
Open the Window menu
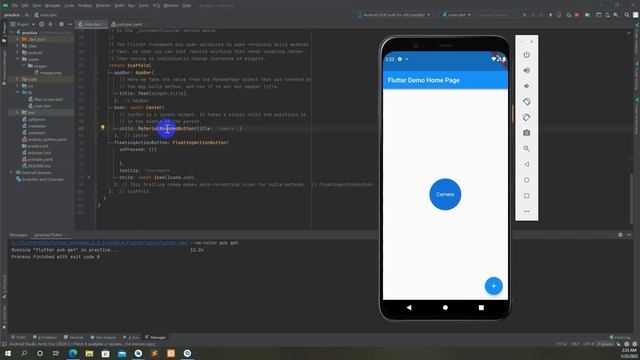click(171, 6)
